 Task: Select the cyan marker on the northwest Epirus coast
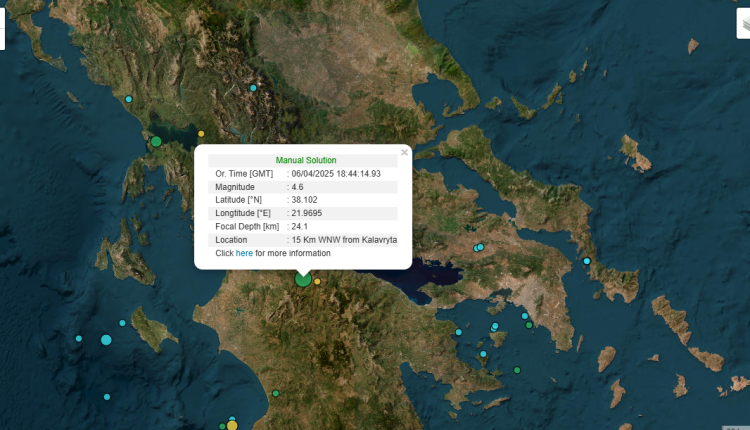(x=129, y=99)
